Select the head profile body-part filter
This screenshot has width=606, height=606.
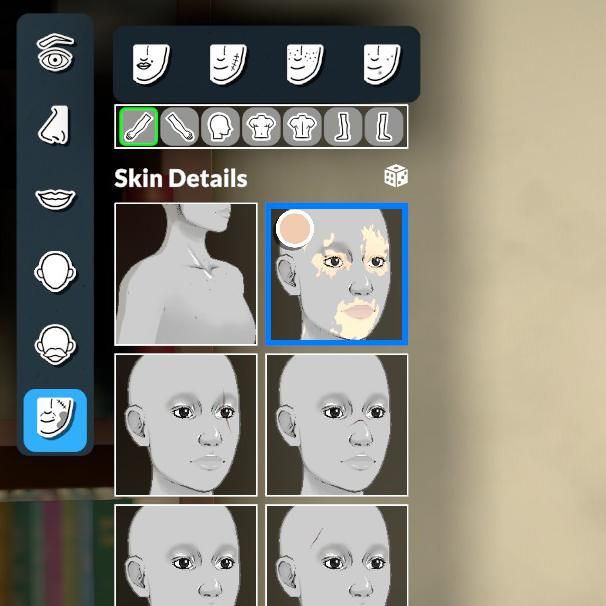click(x=220, y=126)
